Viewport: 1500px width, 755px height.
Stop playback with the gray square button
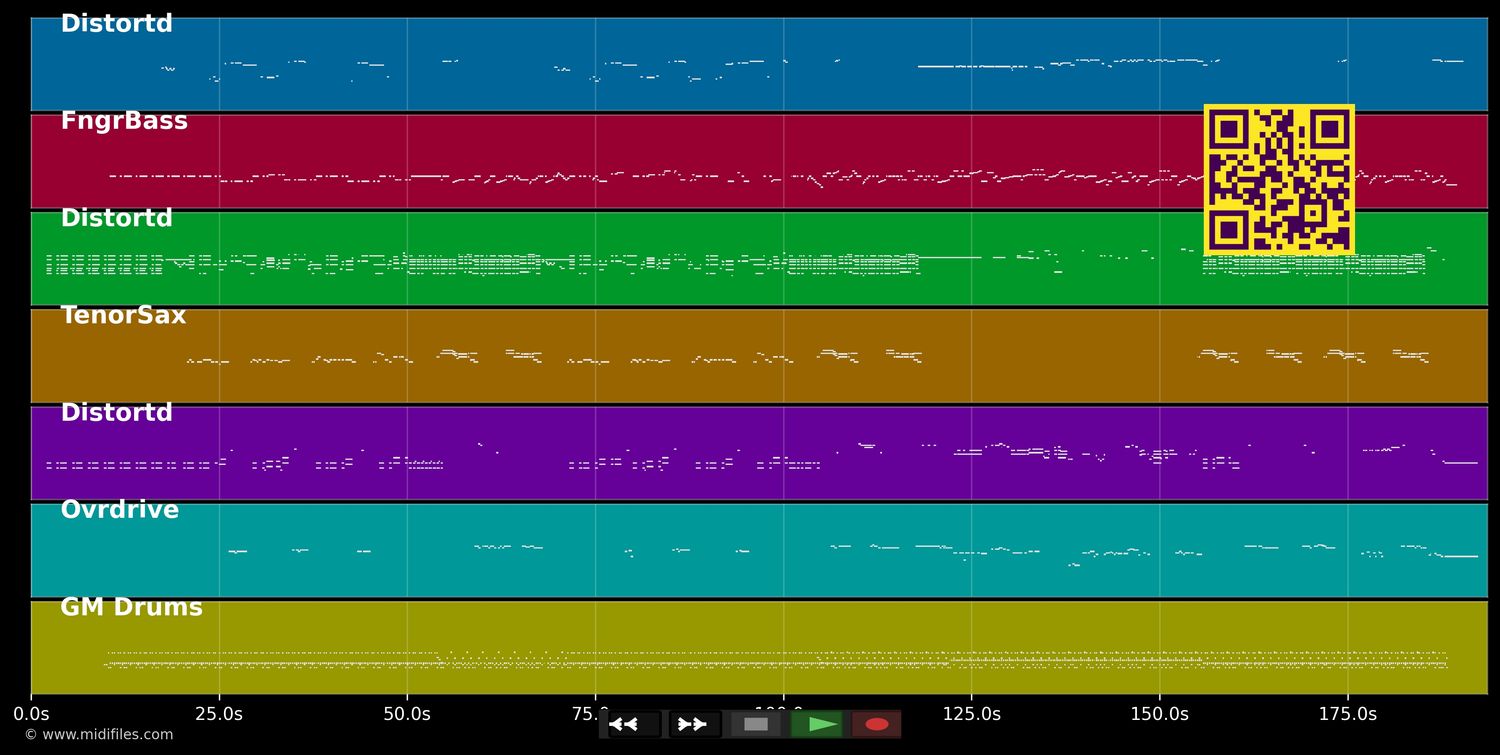(x=756, y=724)
